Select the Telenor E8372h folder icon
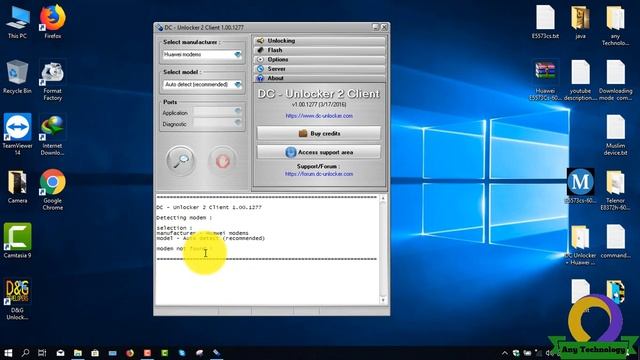Image resolution: width=640 pixels, height=360 pixels. tap(615, 190)
